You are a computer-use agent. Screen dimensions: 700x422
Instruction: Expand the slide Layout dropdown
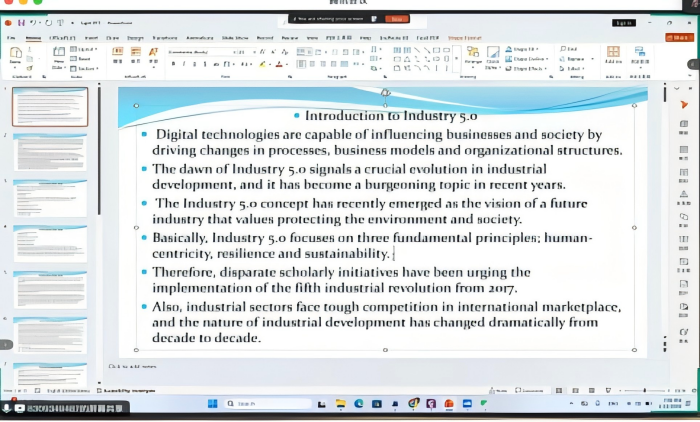coord(85,48)
